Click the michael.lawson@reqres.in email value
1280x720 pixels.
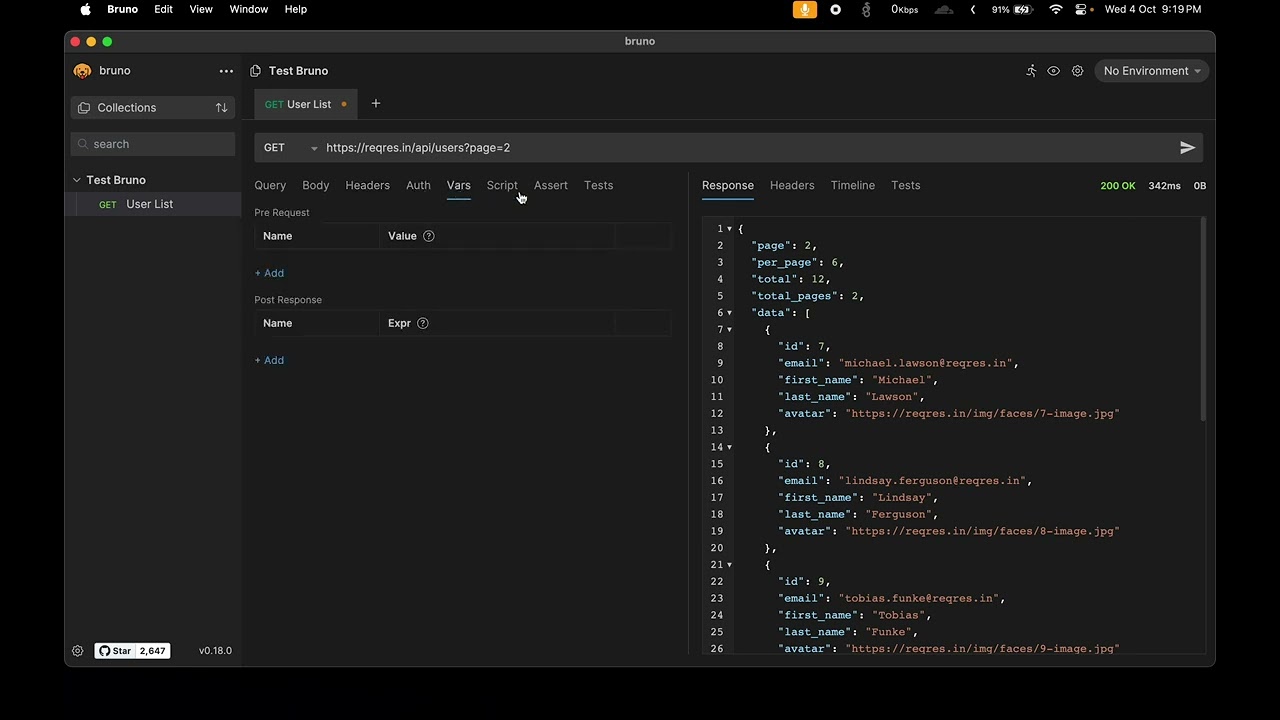(x=925, y=363)
